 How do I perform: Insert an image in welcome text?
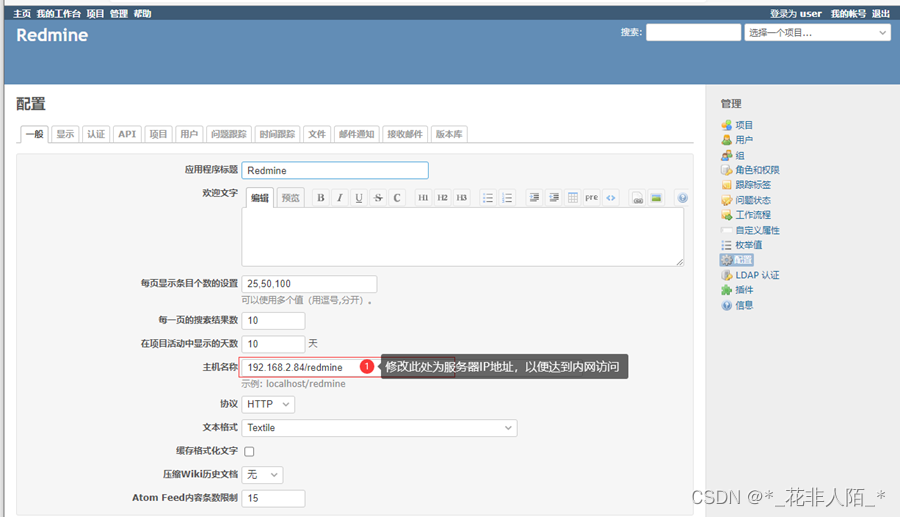point(656,197)
